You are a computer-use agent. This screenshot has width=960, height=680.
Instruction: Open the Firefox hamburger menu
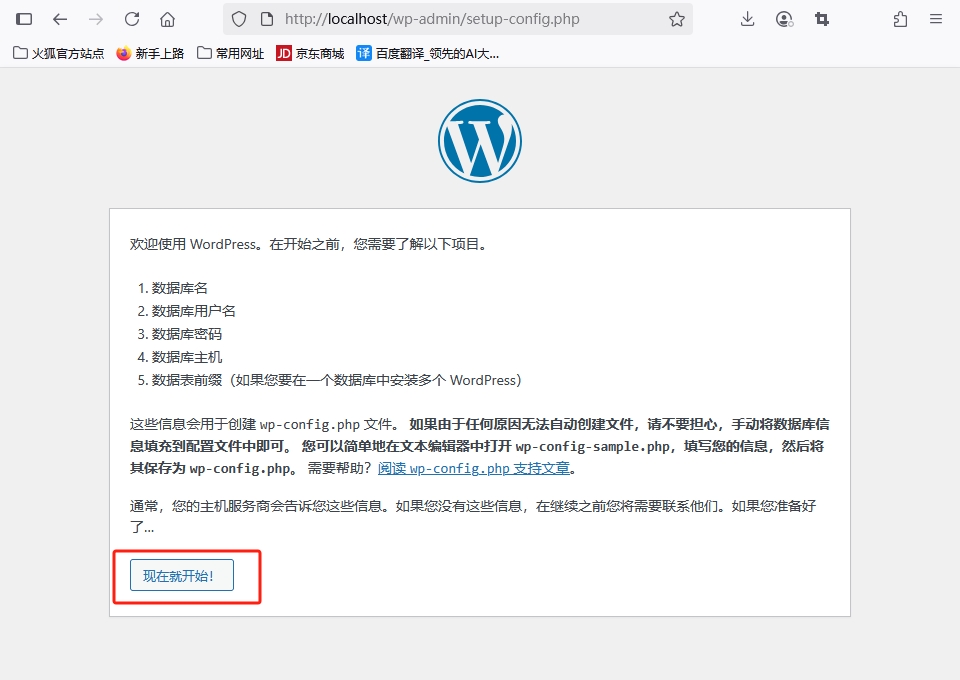click(936, 19)
